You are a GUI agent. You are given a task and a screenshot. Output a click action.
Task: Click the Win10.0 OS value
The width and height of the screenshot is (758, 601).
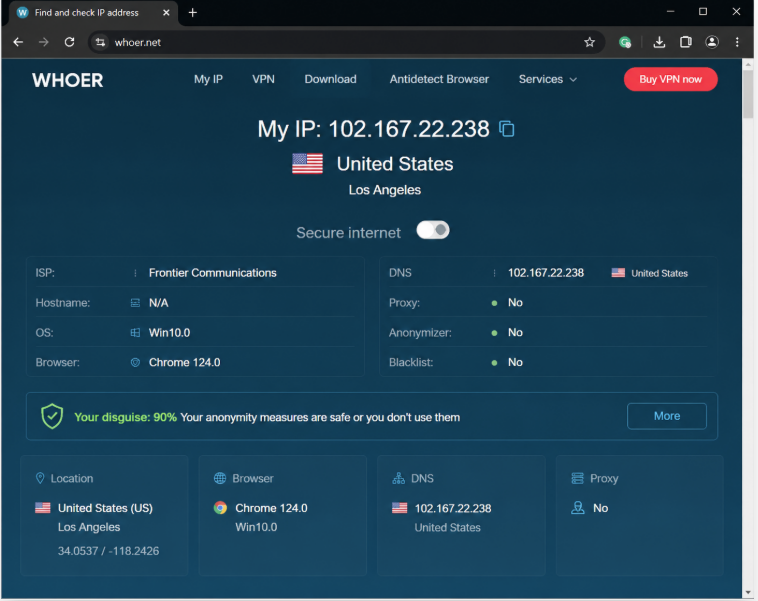point(170,333)
